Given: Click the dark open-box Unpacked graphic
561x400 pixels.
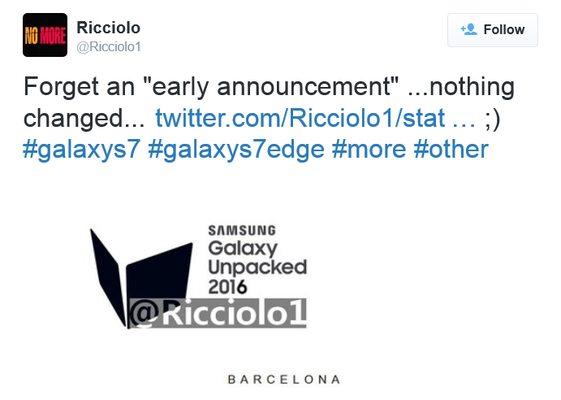Looking at the screenshot, I should (141, 278).
